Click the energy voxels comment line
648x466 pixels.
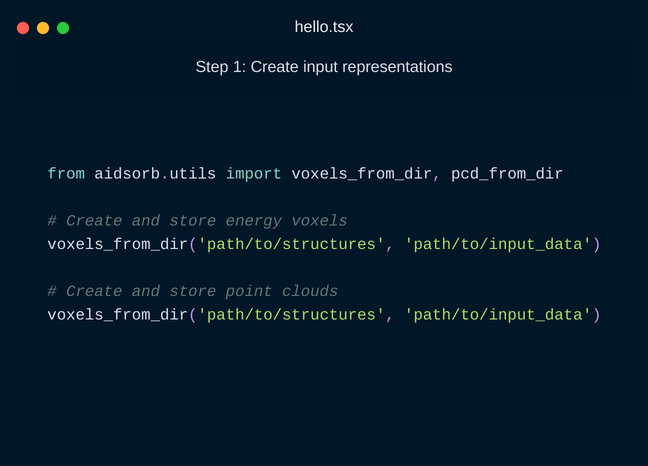coord(197,221)
